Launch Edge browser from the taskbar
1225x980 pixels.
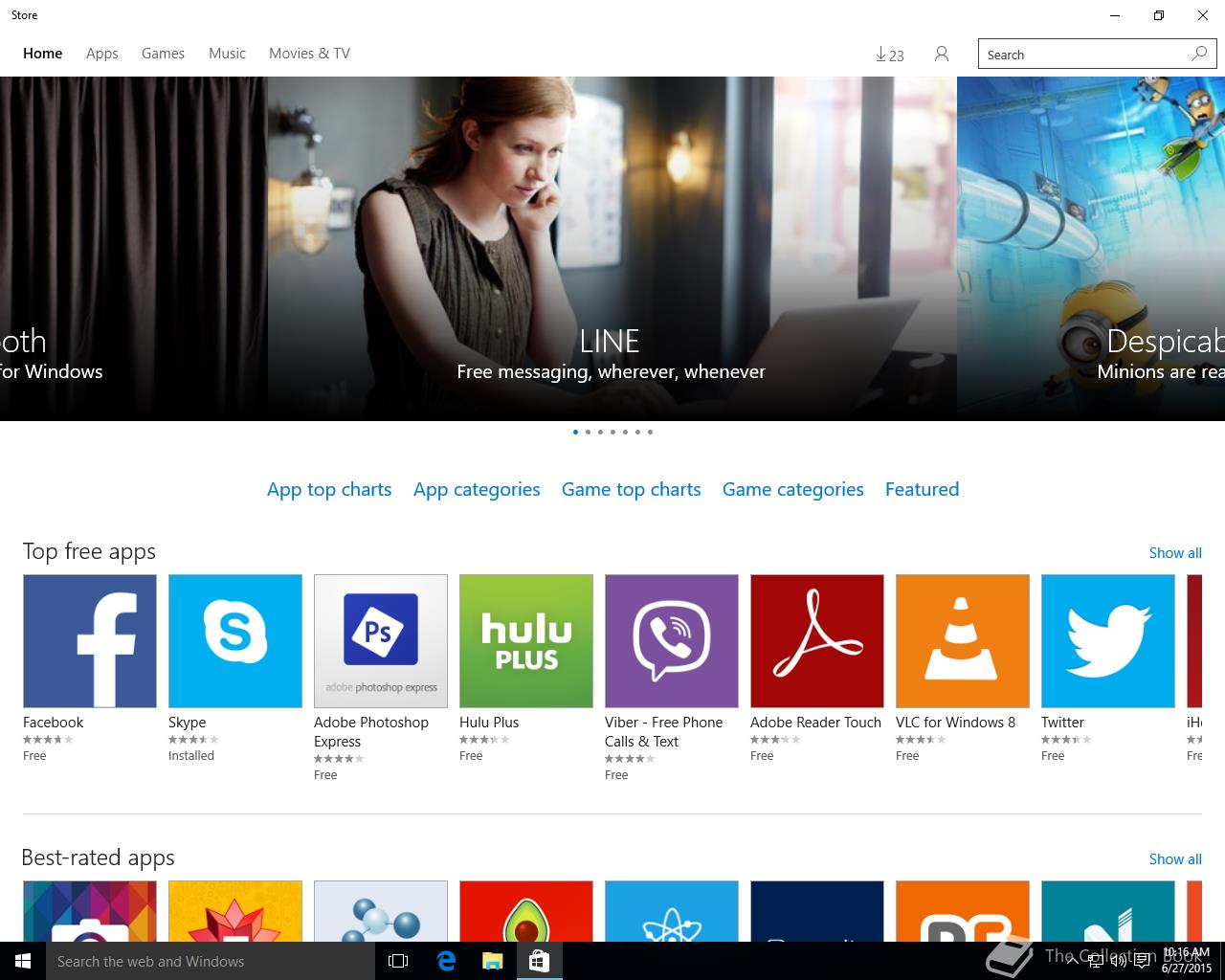[446, 961]
